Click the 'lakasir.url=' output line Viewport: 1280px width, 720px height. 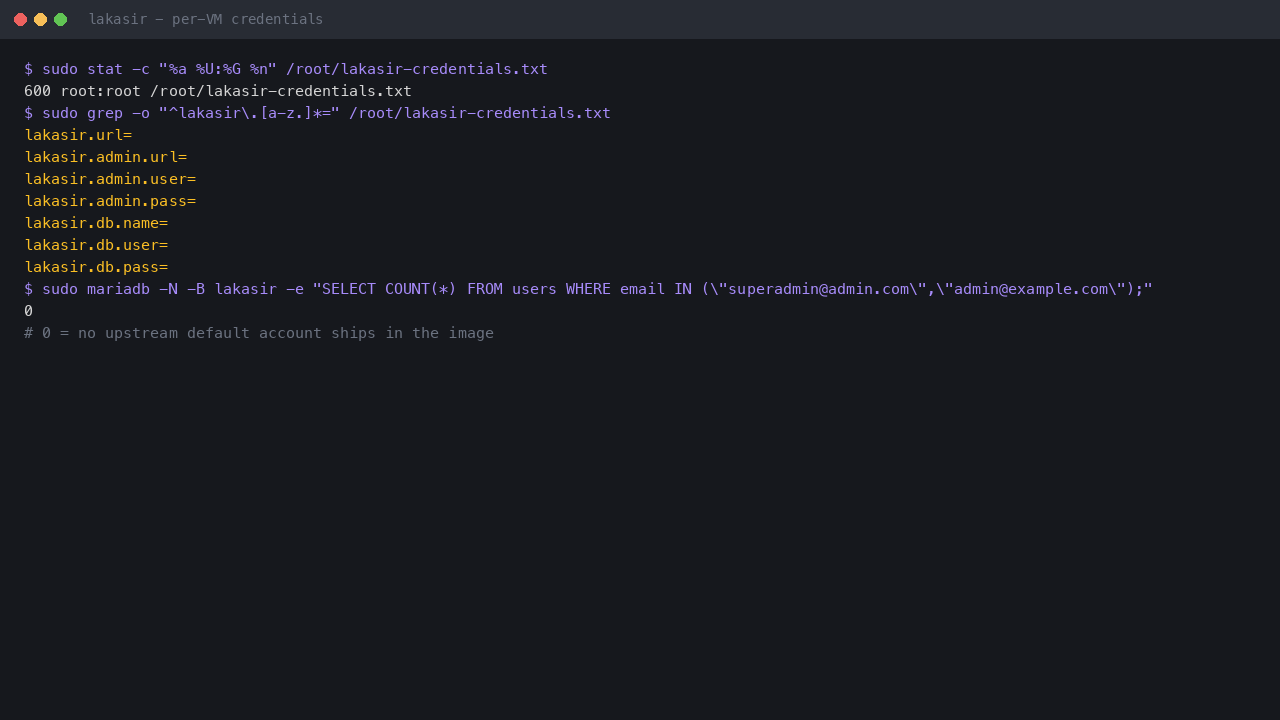pos(78,135)
